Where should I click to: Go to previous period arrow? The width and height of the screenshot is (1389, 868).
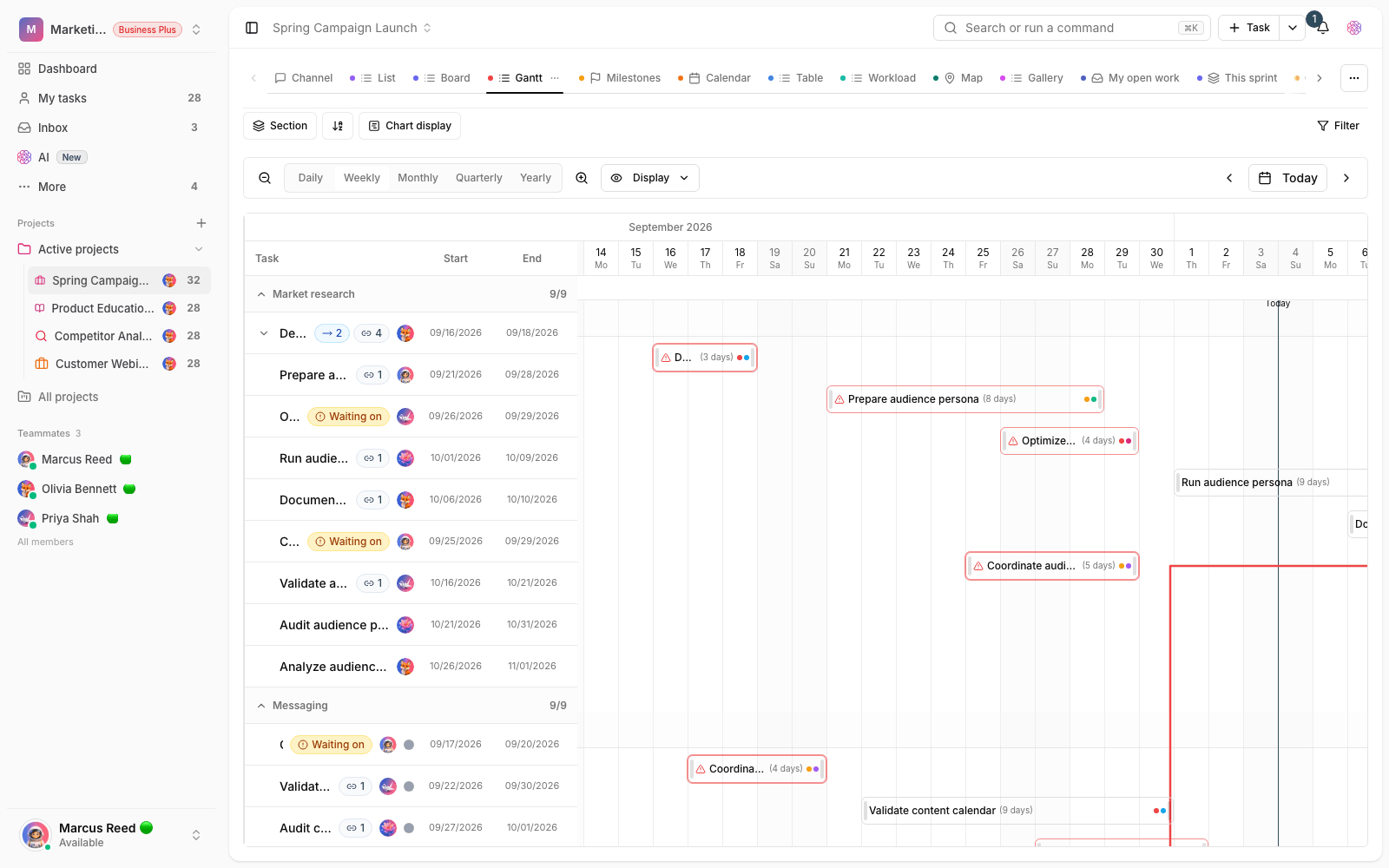(x=1229, y=178)
